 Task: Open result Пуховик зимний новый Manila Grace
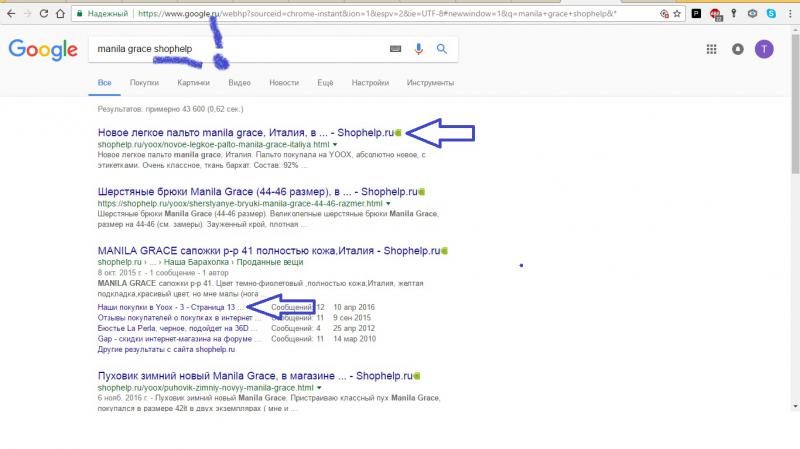coord(255,376)
